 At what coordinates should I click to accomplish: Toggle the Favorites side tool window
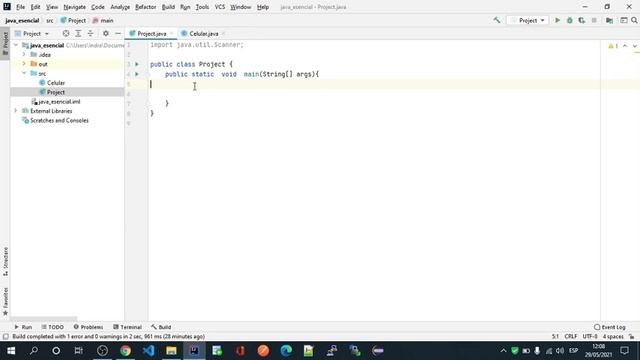tap(5, 301)
